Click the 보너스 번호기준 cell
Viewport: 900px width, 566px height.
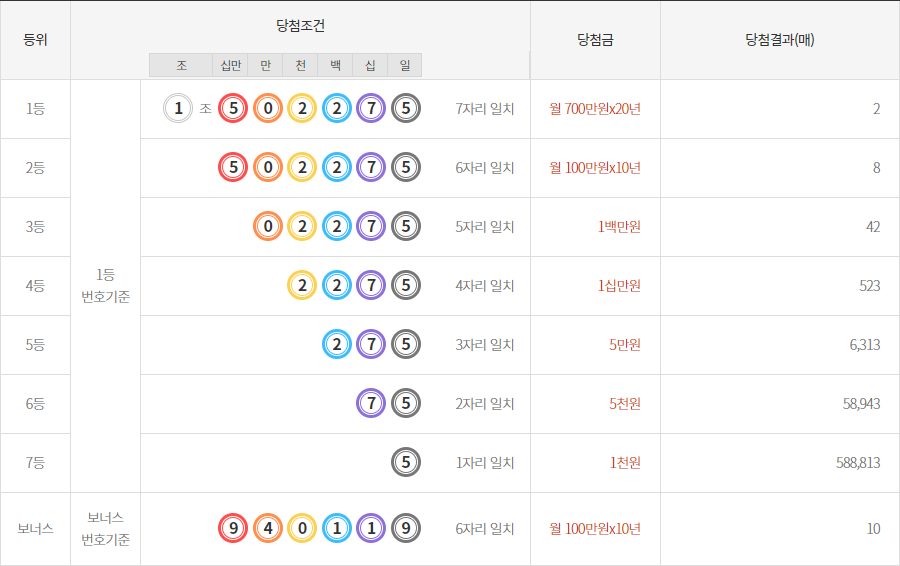(106, 529)
